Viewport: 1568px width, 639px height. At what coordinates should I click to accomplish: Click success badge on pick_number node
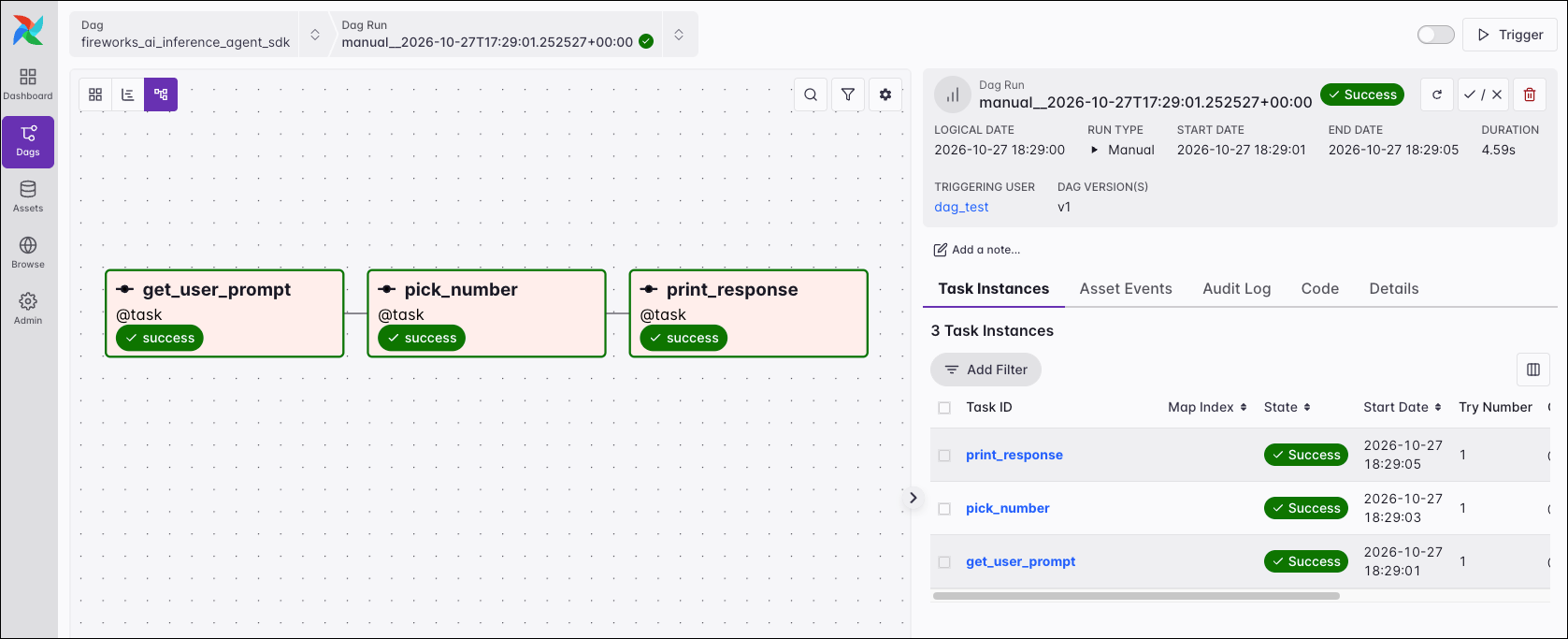click(x=422, y=338)
